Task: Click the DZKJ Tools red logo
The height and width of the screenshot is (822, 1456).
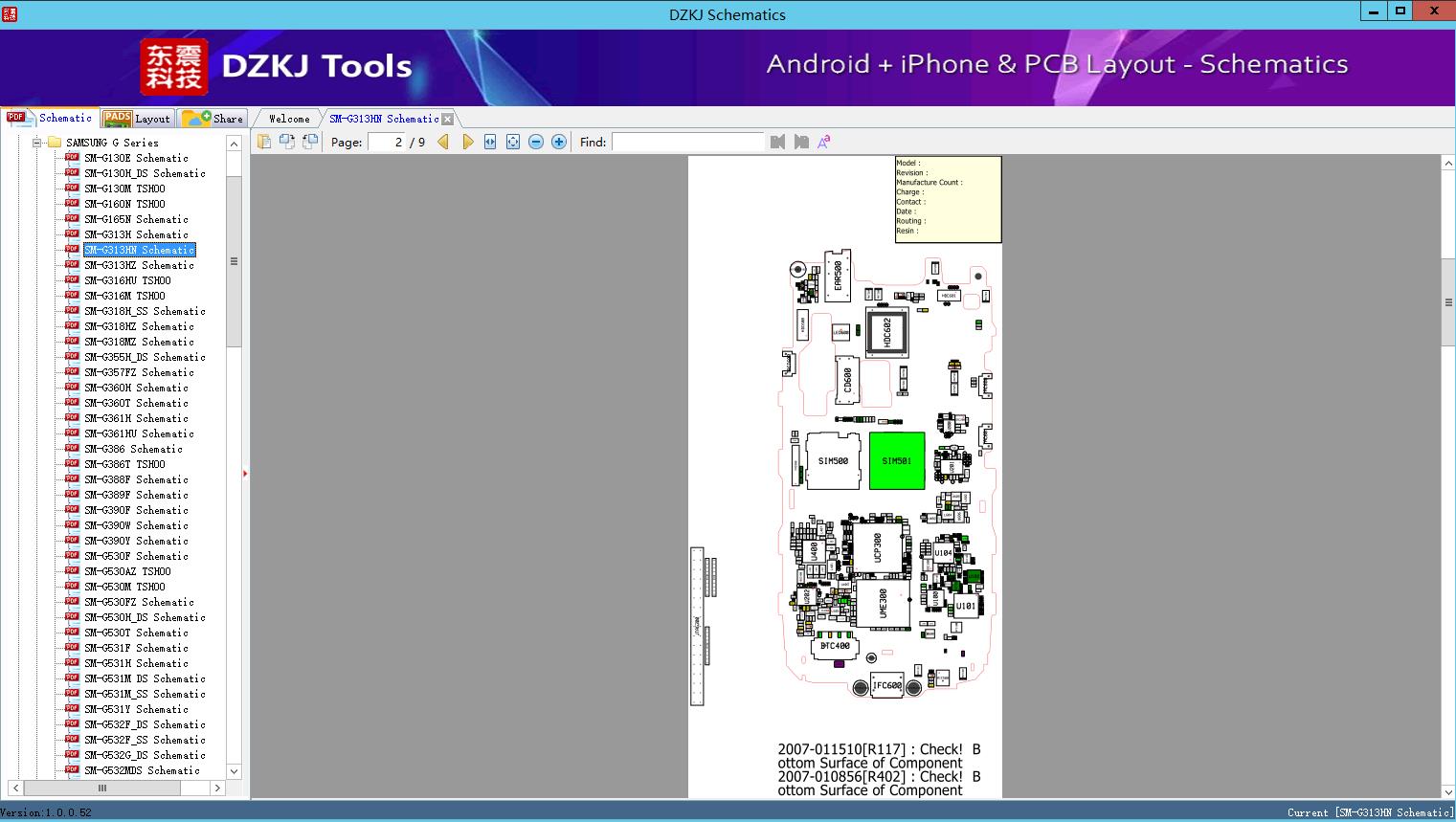Action: (174, 66)
